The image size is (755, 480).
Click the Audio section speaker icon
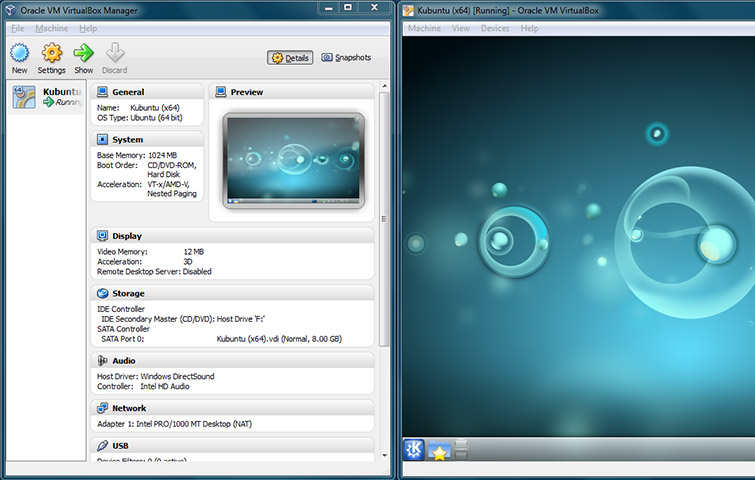102,360
